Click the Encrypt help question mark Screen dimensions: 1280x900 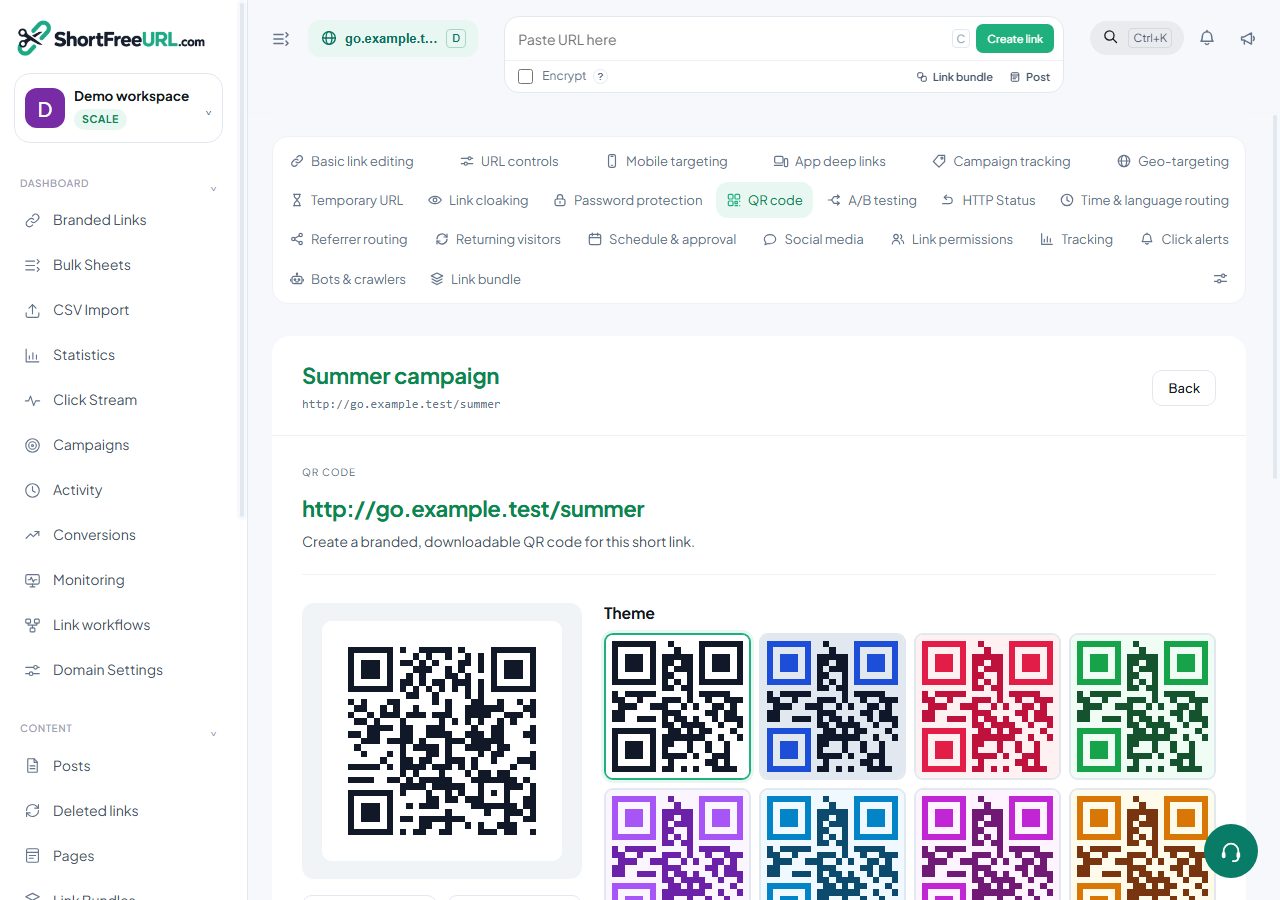click(600, 76)
